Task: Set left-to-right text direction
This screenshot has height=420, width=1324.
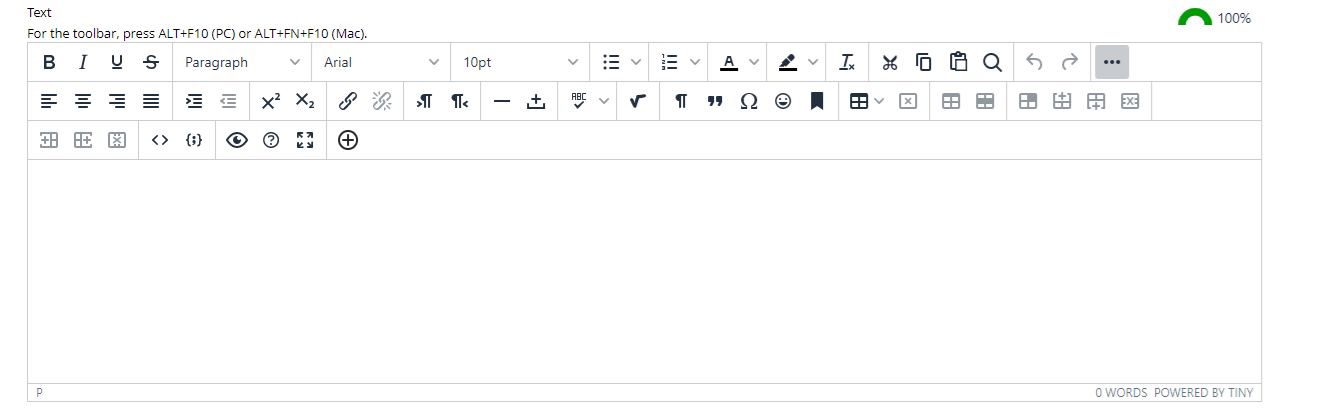Action: click(424, 101)
